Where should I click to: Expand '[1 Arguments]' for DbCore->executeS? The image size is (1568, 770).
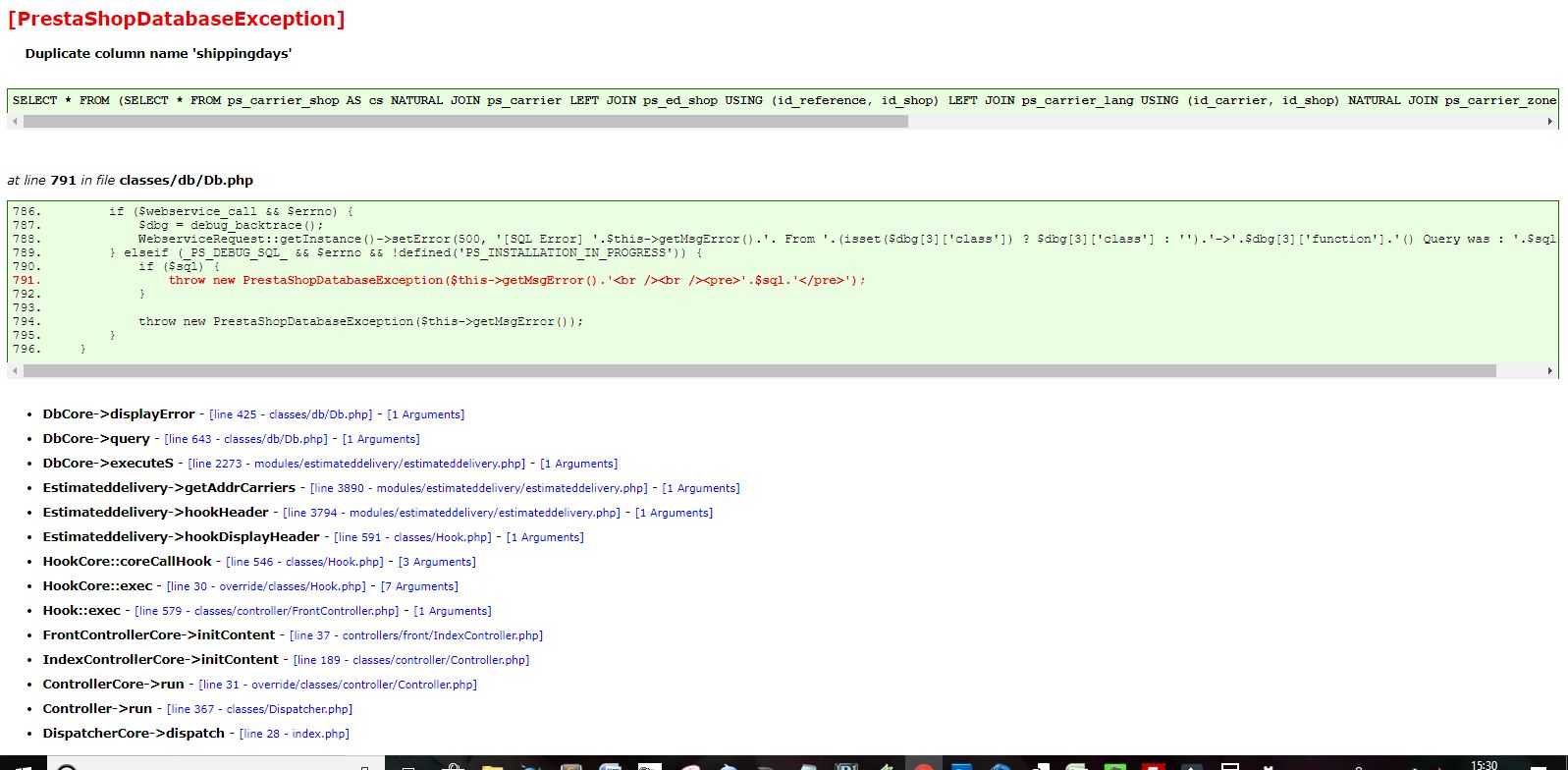(x=579, y=464)
